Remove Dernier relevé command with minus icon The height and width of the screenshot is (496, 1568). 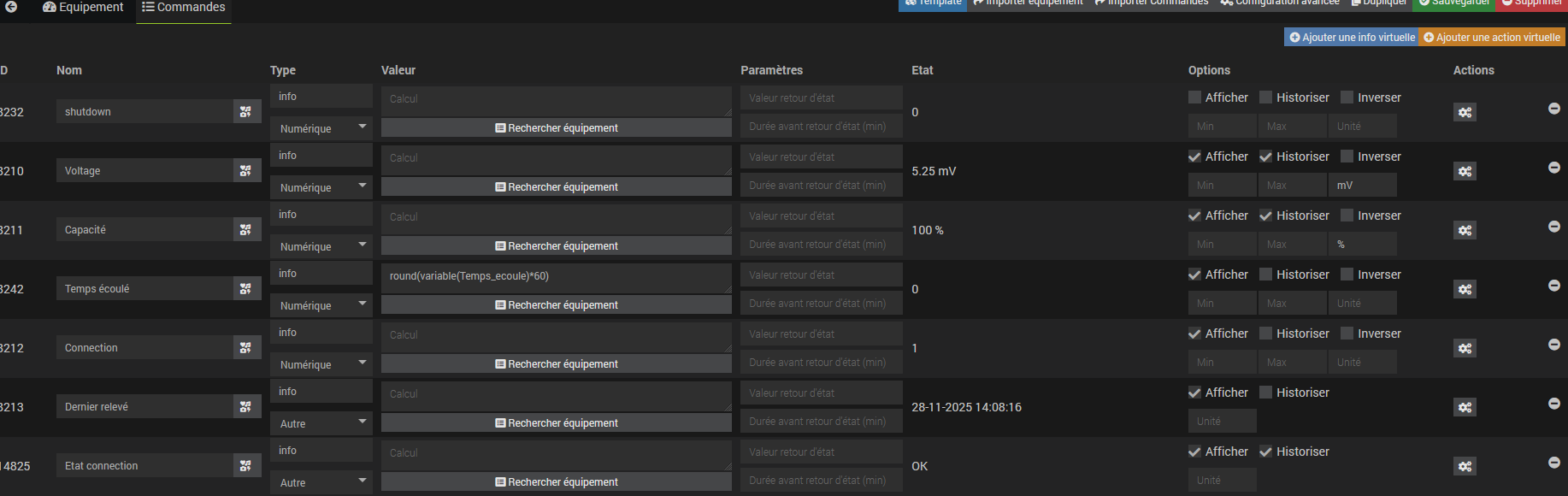[x=1554, y=404]
